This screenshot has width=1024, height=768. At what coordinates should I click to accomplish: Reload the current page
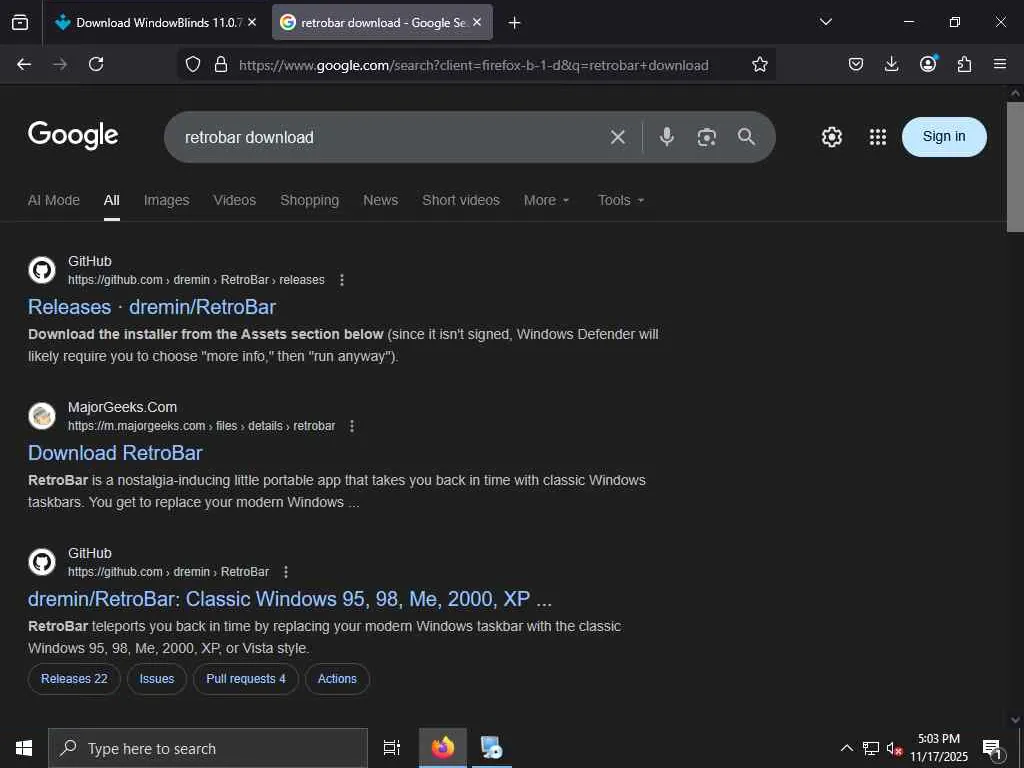pos(96,64)
